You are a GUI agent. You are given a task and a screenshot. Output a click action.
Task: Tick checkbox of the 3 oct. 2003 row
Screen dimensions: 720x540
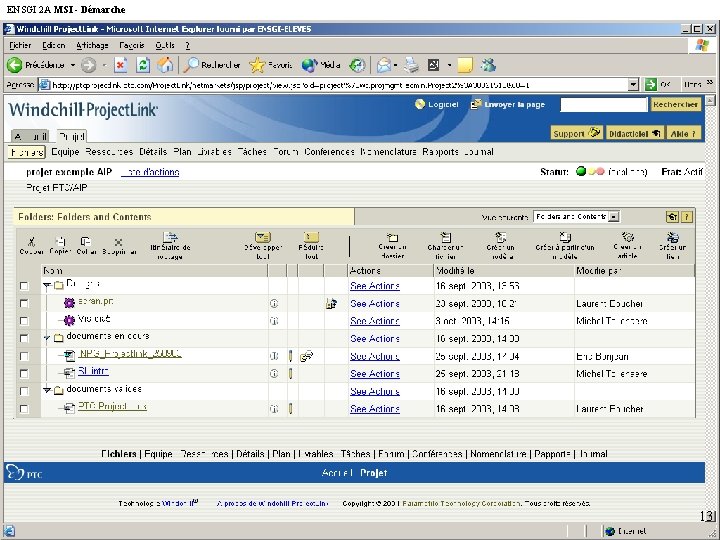pos(24,321)
